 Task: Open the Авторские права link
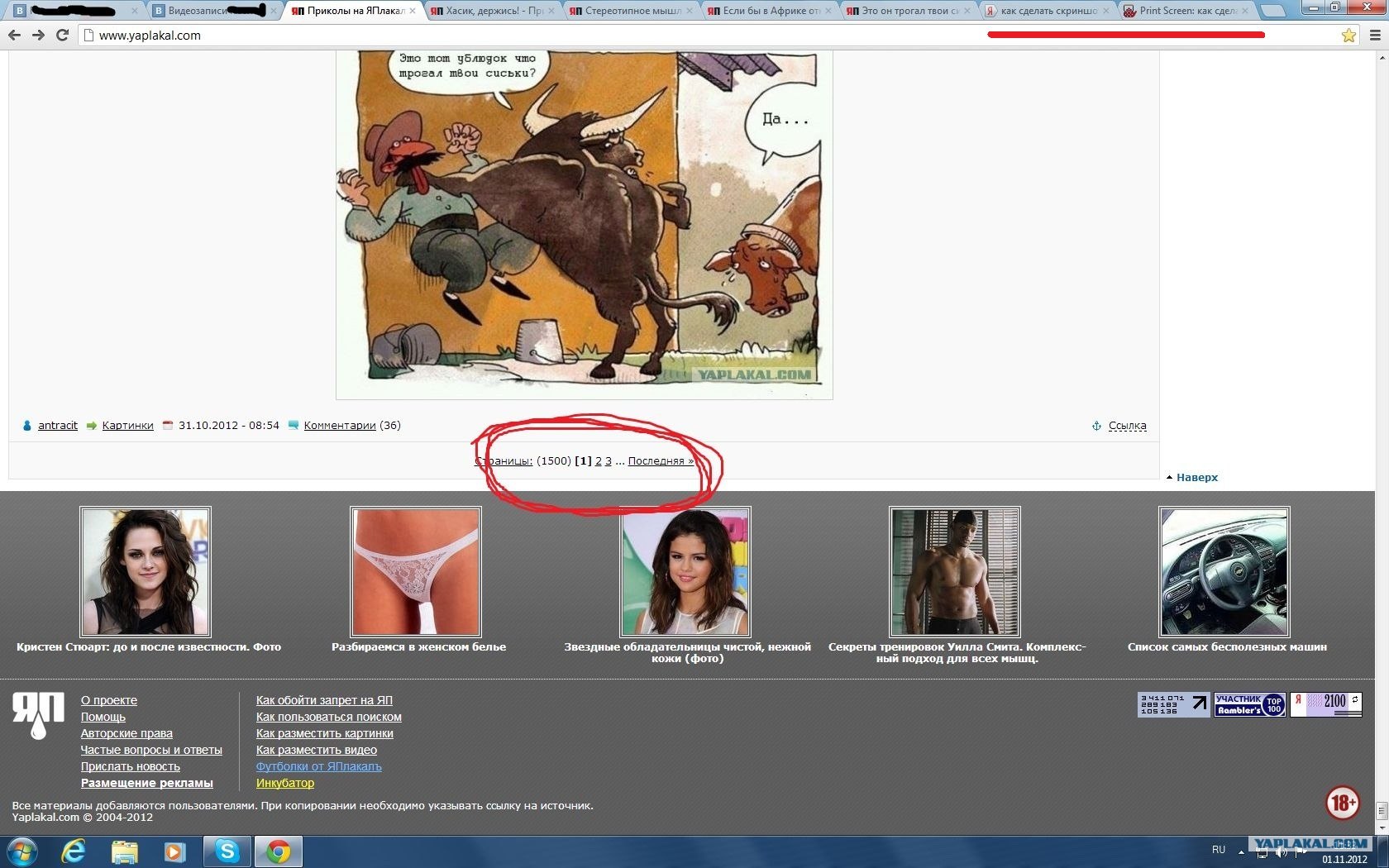click(126, 733)
